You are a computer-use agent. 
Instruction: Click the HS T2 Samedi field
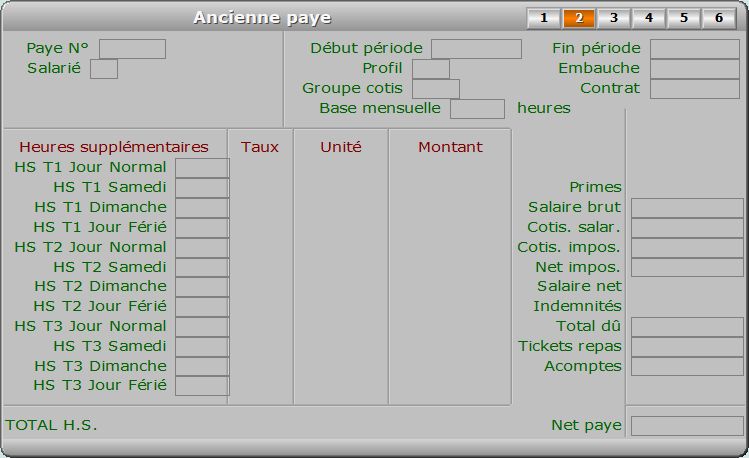202,268
